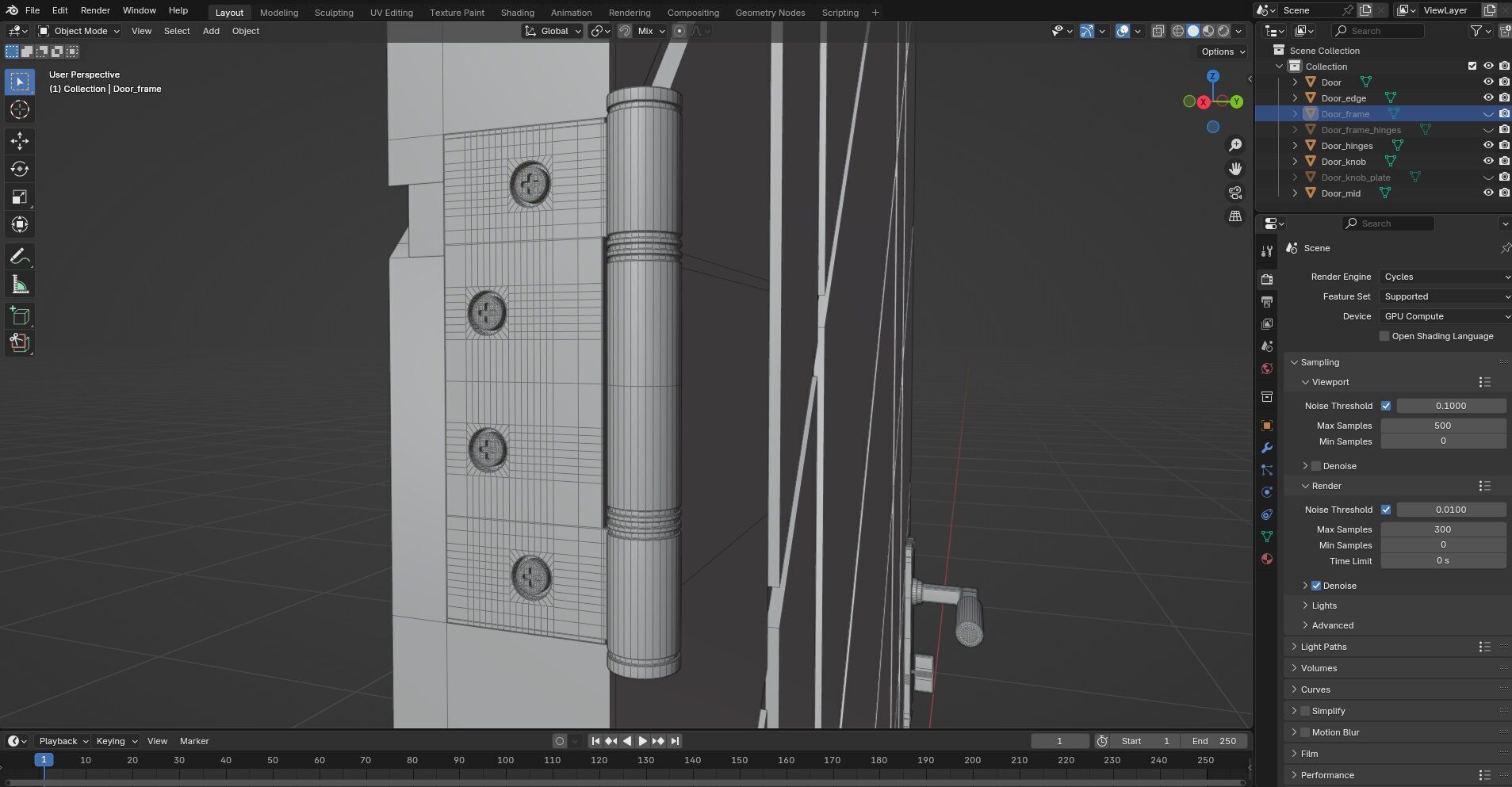The height and width of the screenshot is (787, 1512).
Task: Select the Rotate tool
Action: pos(20,169)
